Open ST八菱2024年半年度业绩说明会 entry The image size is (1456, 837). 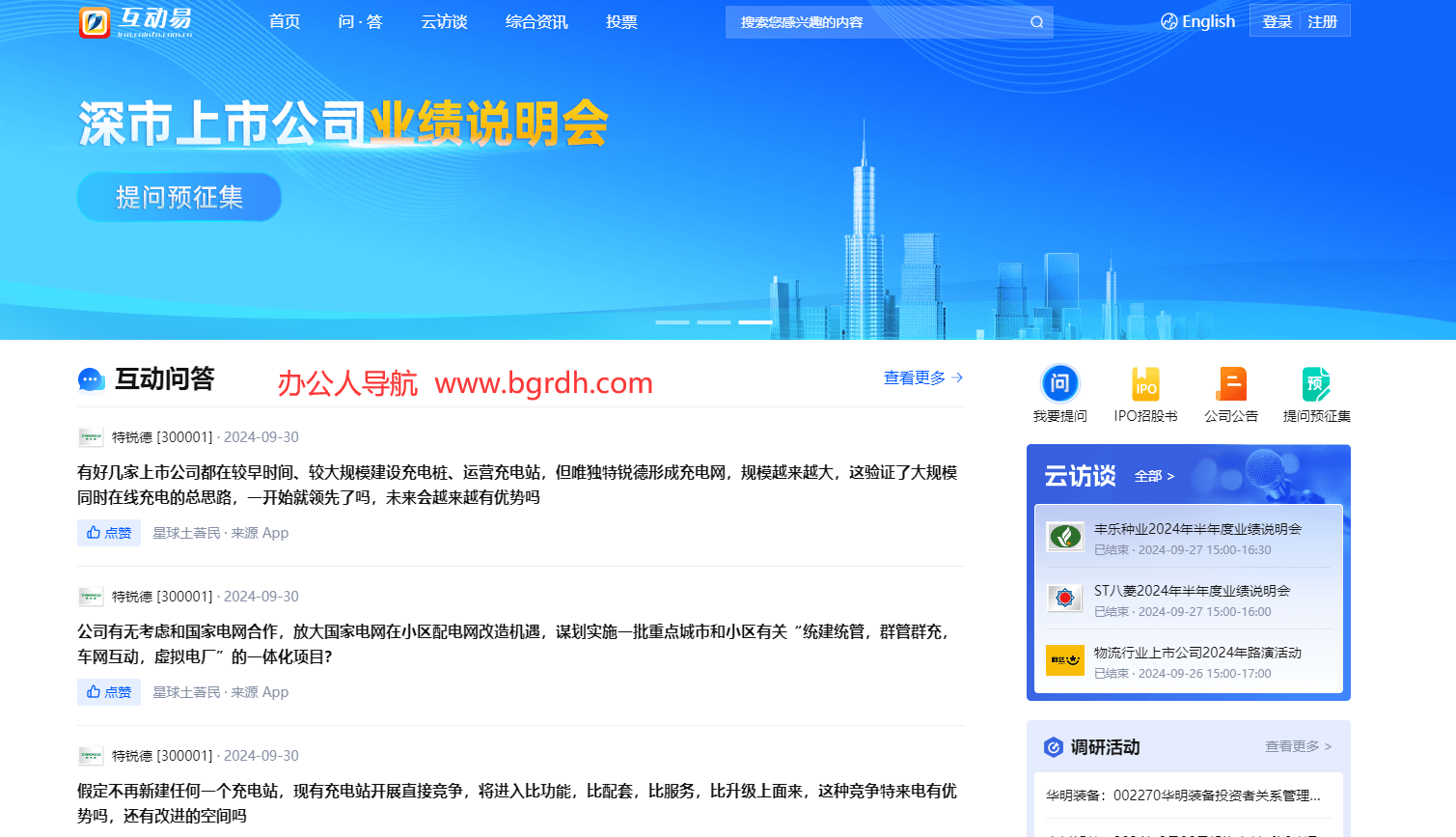pyautogui.click(x=1192, y=591)
